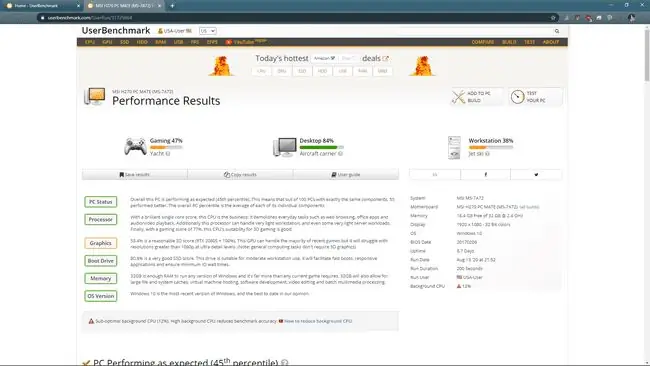
Task: Open FPS in the navigation bar
Action: tap(195, 42)
